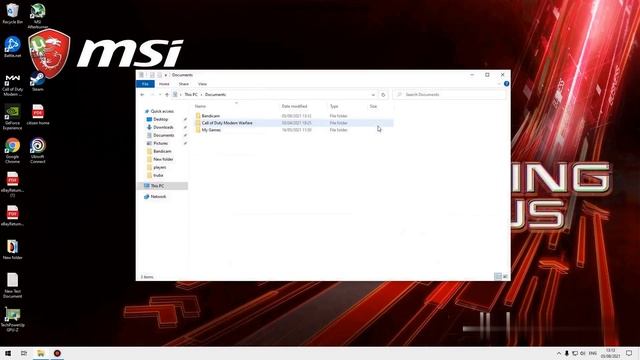
Task: Open the Recycle Bin desktop icon
Action: point(12,13)
